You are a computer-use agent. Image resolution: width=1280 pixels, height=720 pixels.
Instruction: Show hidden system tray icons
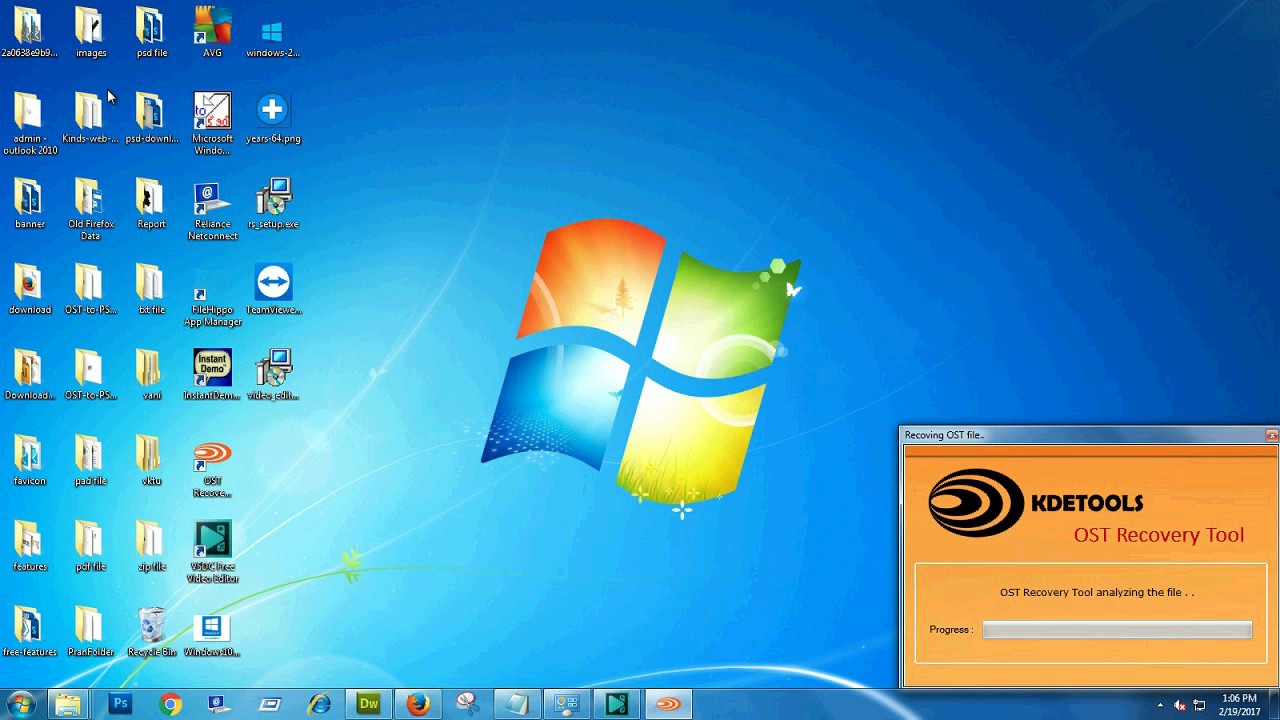1160,705
